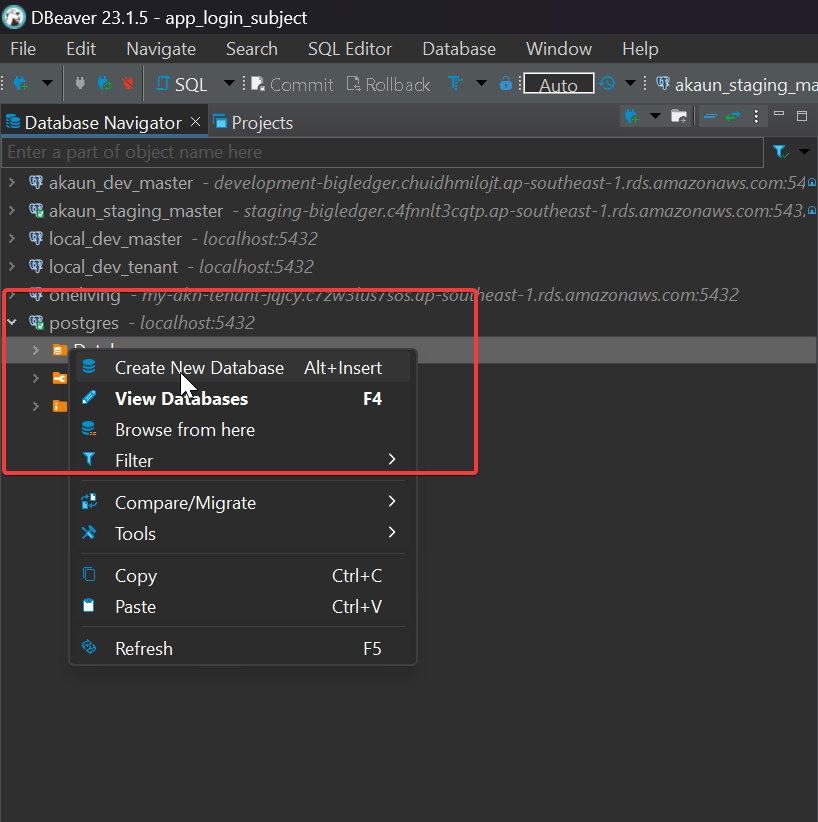
Task: Choose Create New Database from context menu
Action: click(x=243, y=367)
